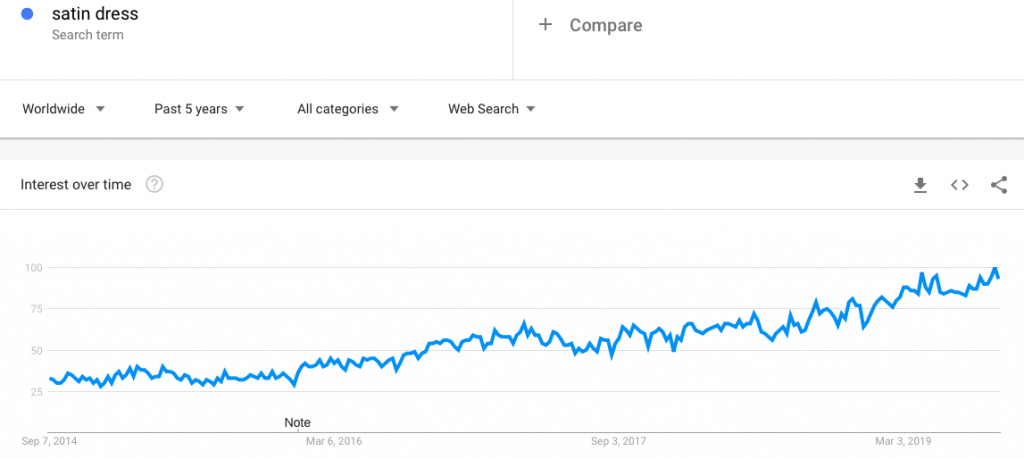Click the Past 5 years arrow
This screenshot has height=459, width=1024.
240,109
